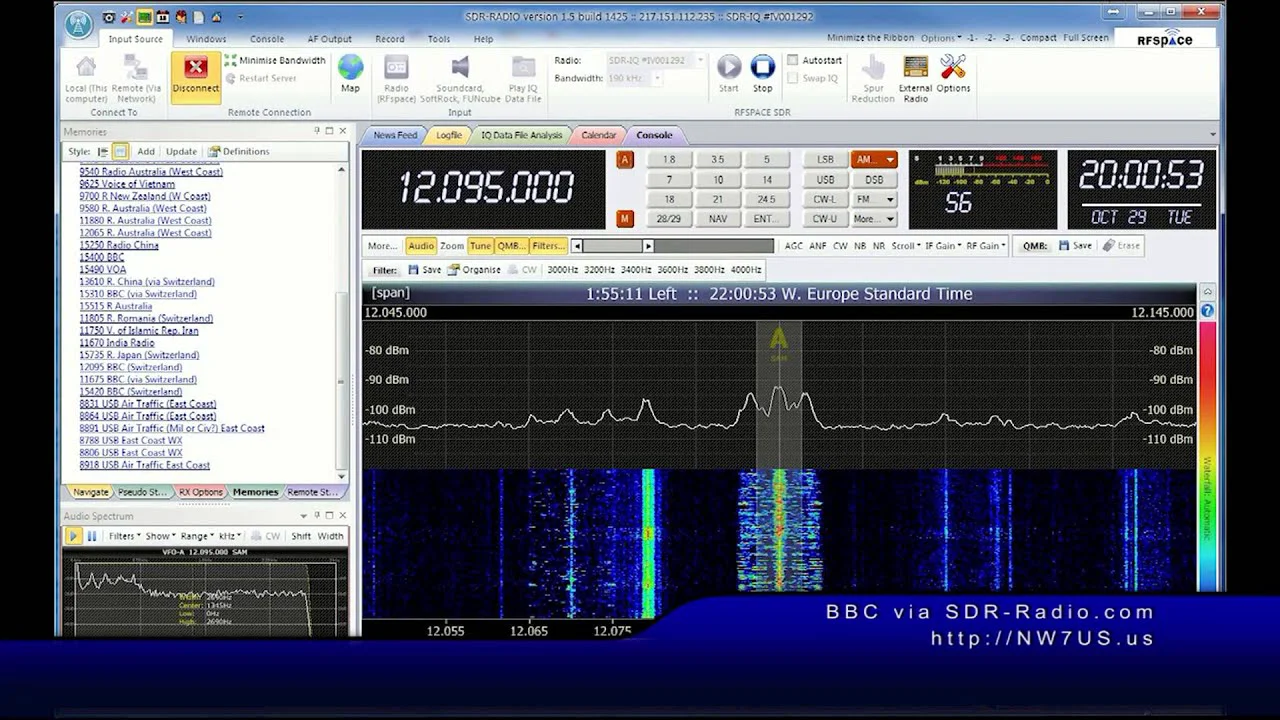Click Minimise Bandwidth icon

click(231, 61)
